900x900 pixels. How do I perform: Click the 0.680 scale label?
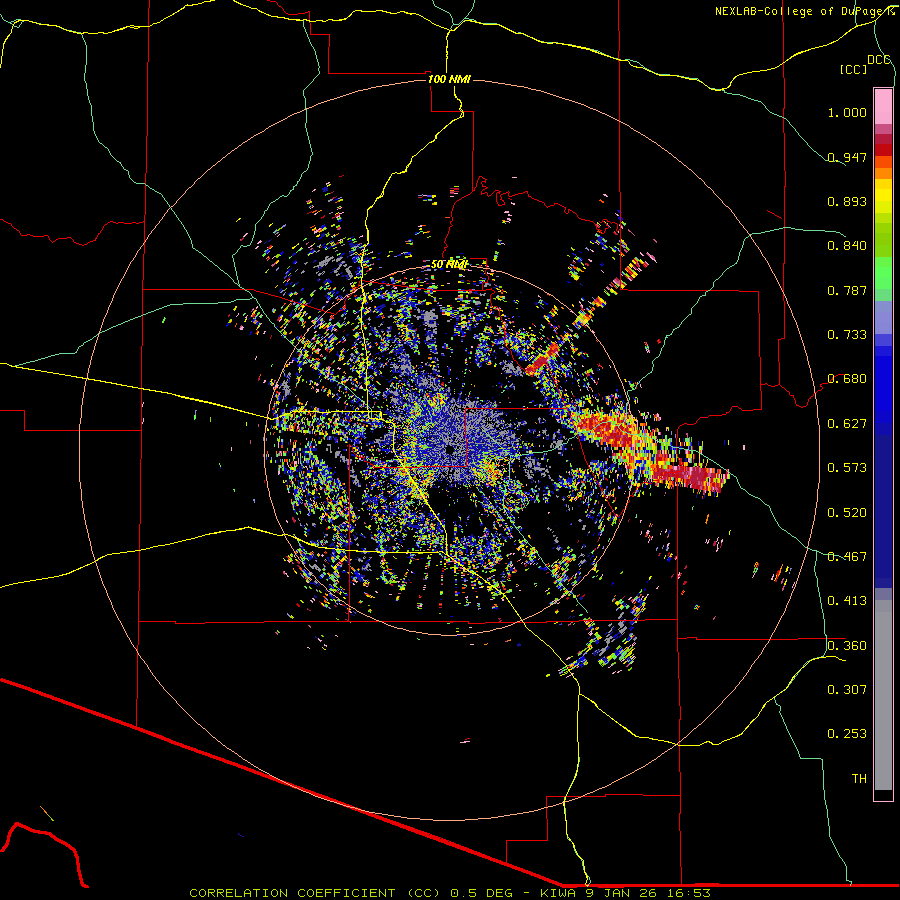click(x=847, y=379)
